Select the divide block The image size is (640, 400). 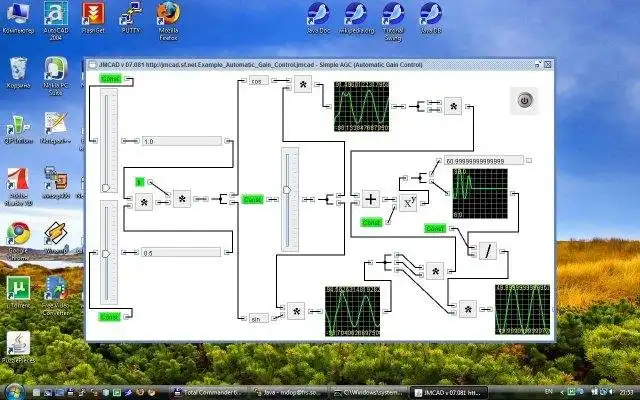click(488, 251)
